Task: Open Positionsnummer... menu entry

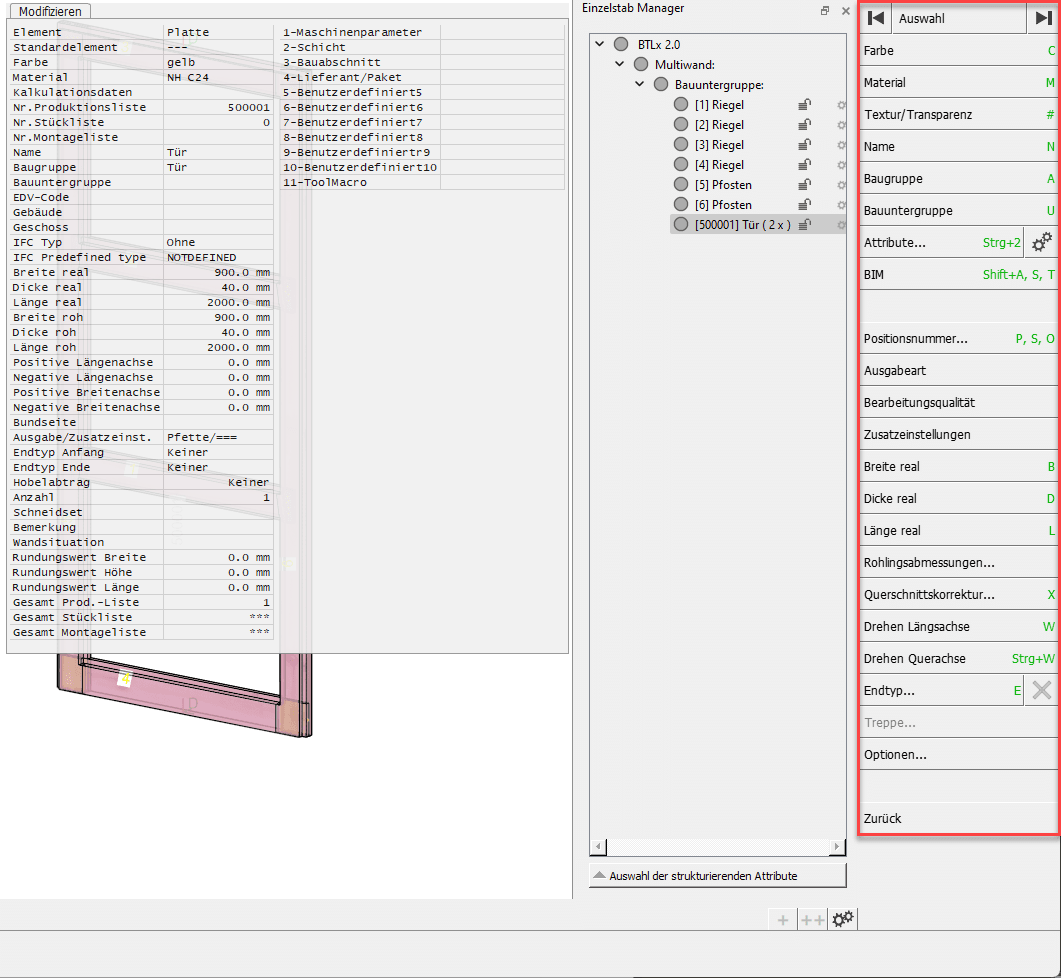Action: pos(959,338)
